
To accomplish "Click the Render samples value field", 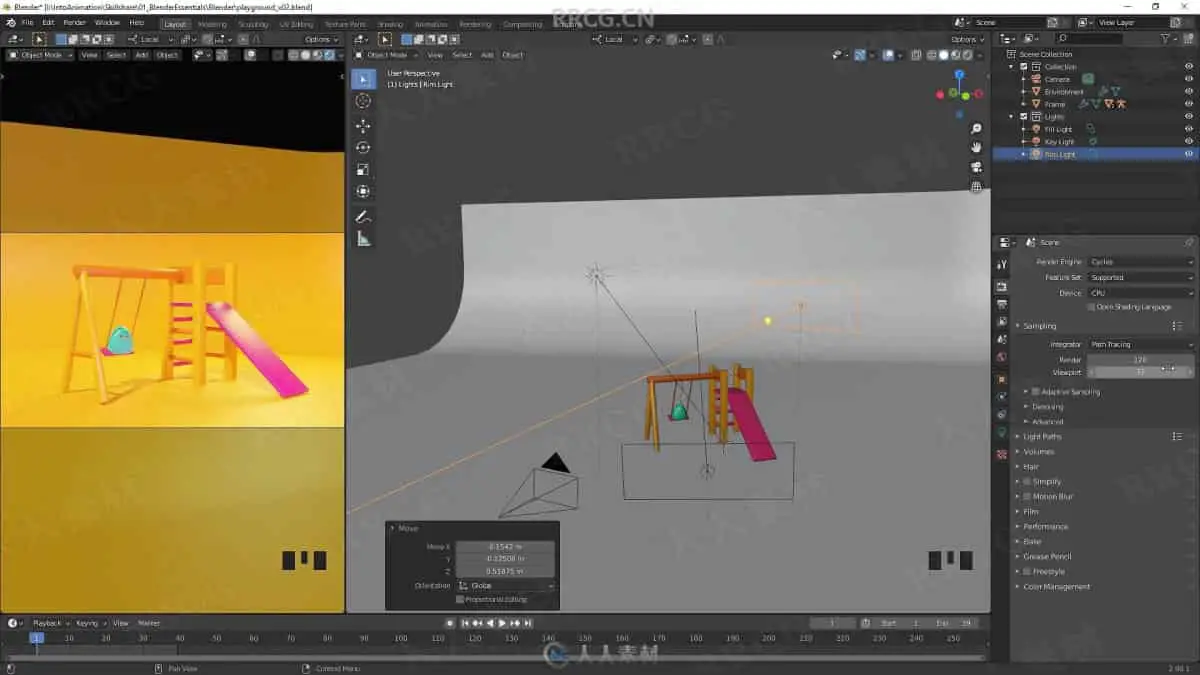I will pos(1141,359).
